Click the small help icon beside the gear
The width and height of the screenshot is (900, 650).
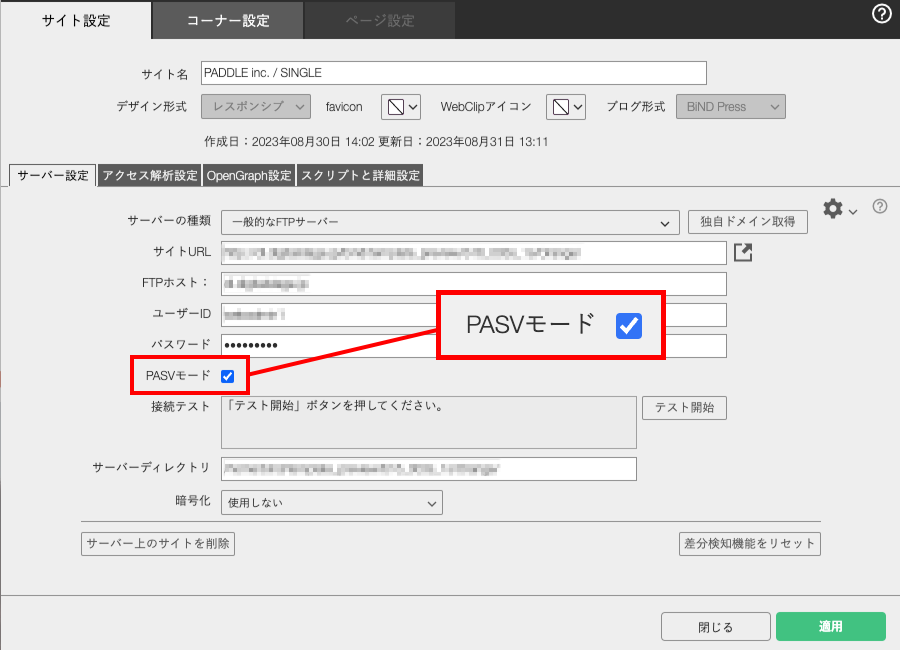point(880,206)
